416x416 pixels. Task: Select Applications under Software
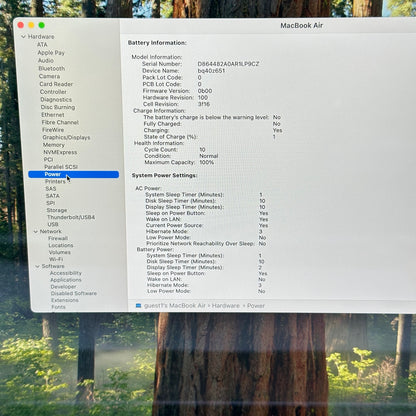[x=66, y=280]
